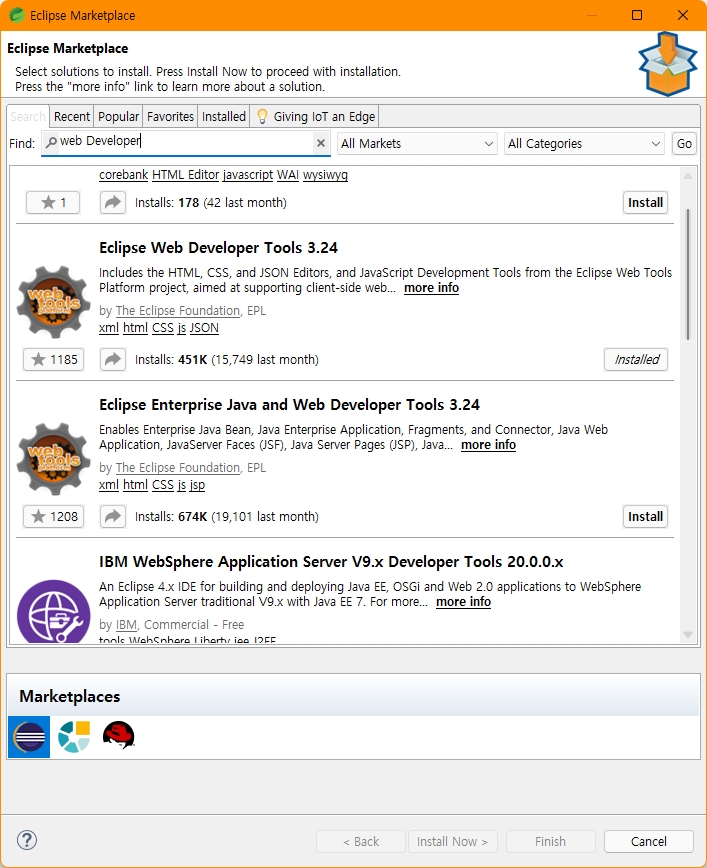Click the javascript tag link
The height and width of the screenshot is (868, 707).
coord(248,175)
